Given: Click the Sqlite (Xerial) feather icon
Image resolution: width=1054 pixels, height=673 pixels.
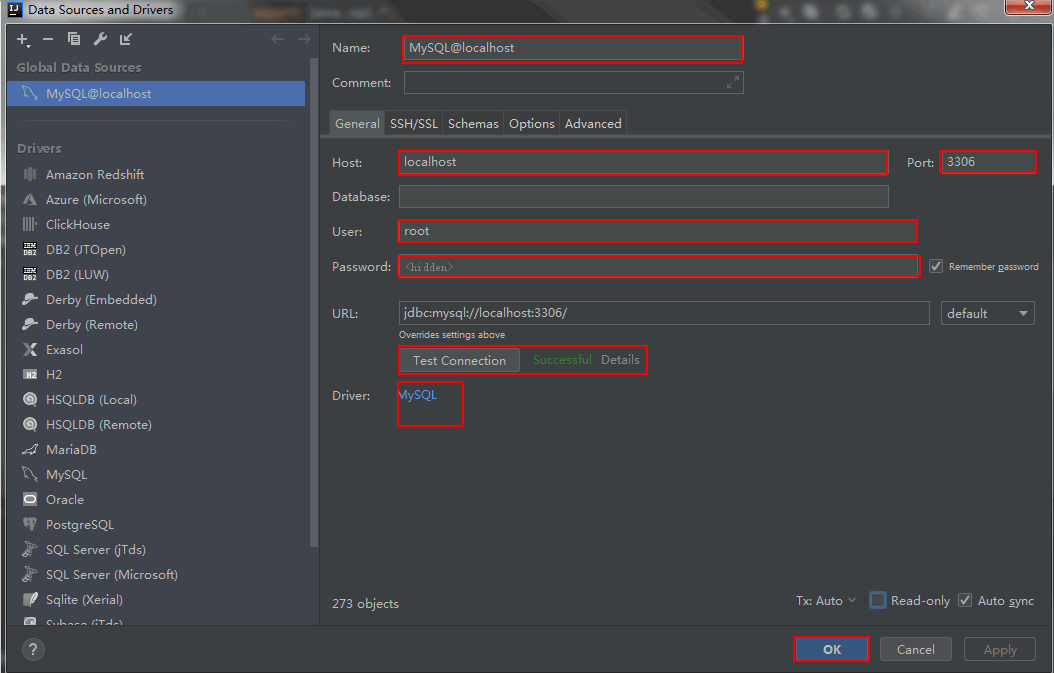Looking at the screenshot, I should (x=30, y=599).
